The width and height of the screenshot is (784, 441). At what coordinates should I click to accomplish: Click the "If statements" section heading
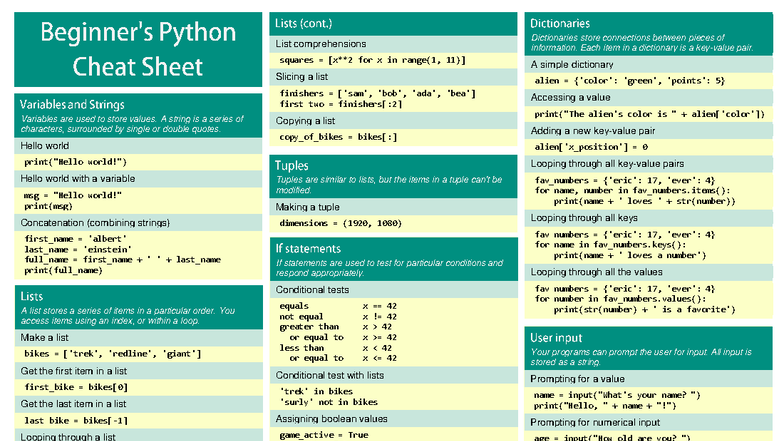click(x=308, y=248)
